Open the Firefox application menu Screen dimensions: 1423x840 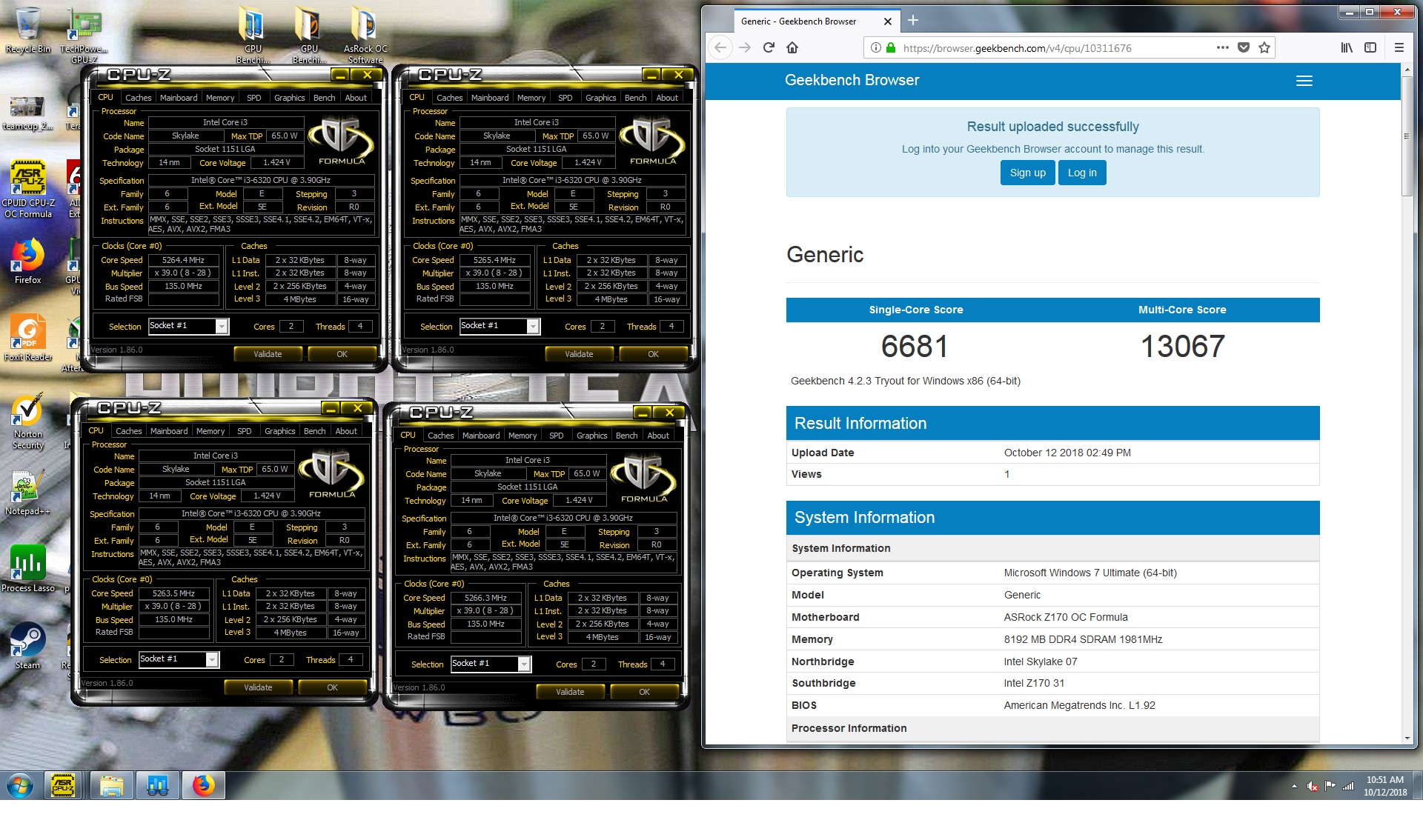1399,47
